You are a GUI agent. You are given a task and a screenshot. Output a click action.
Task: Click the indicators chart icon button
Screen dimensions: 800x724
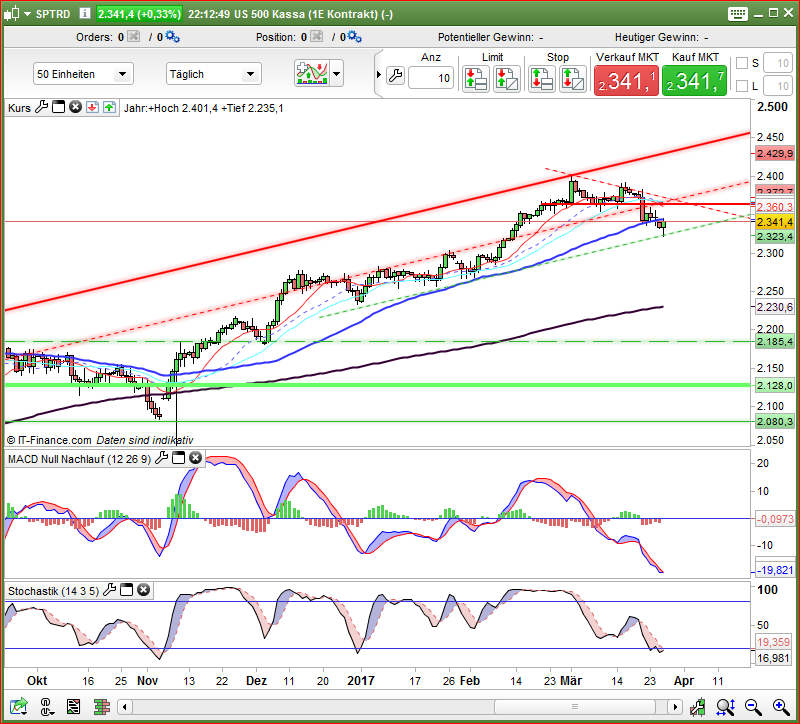312,73
